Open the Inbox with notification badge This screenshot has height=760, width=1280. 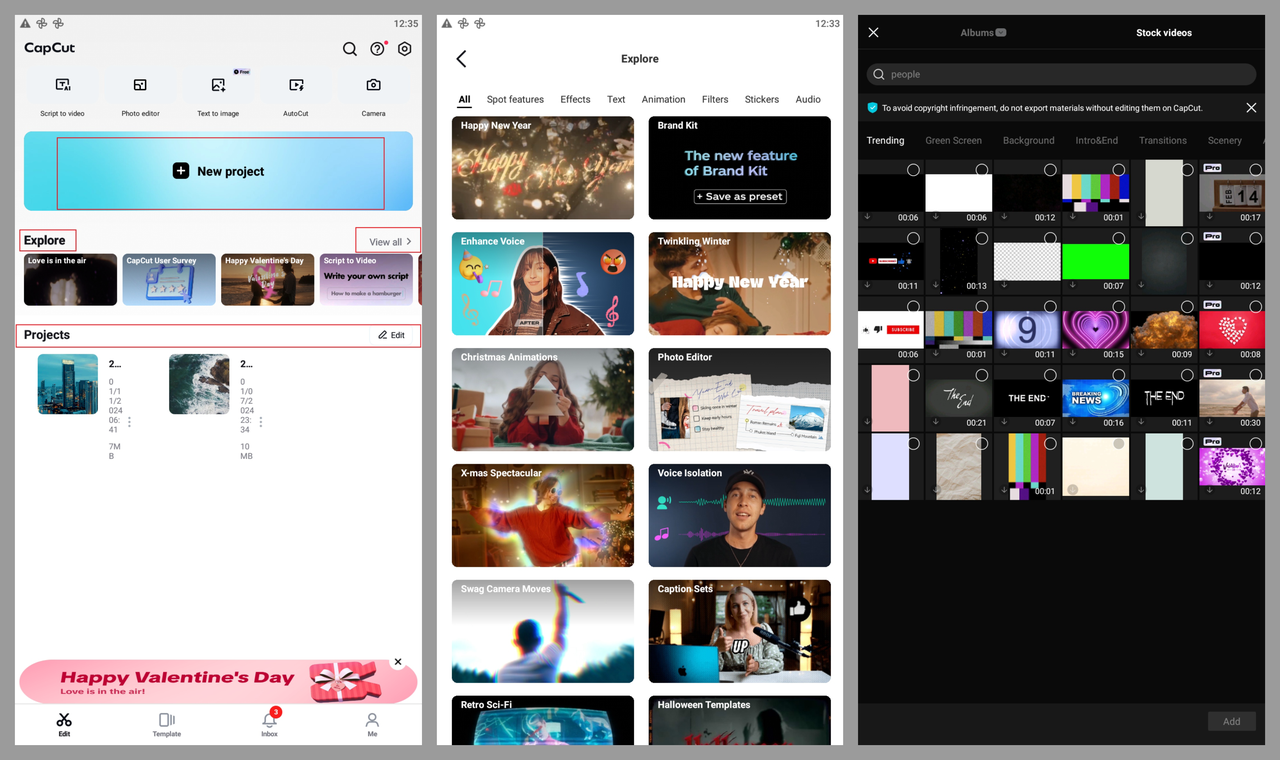[269, 722]
